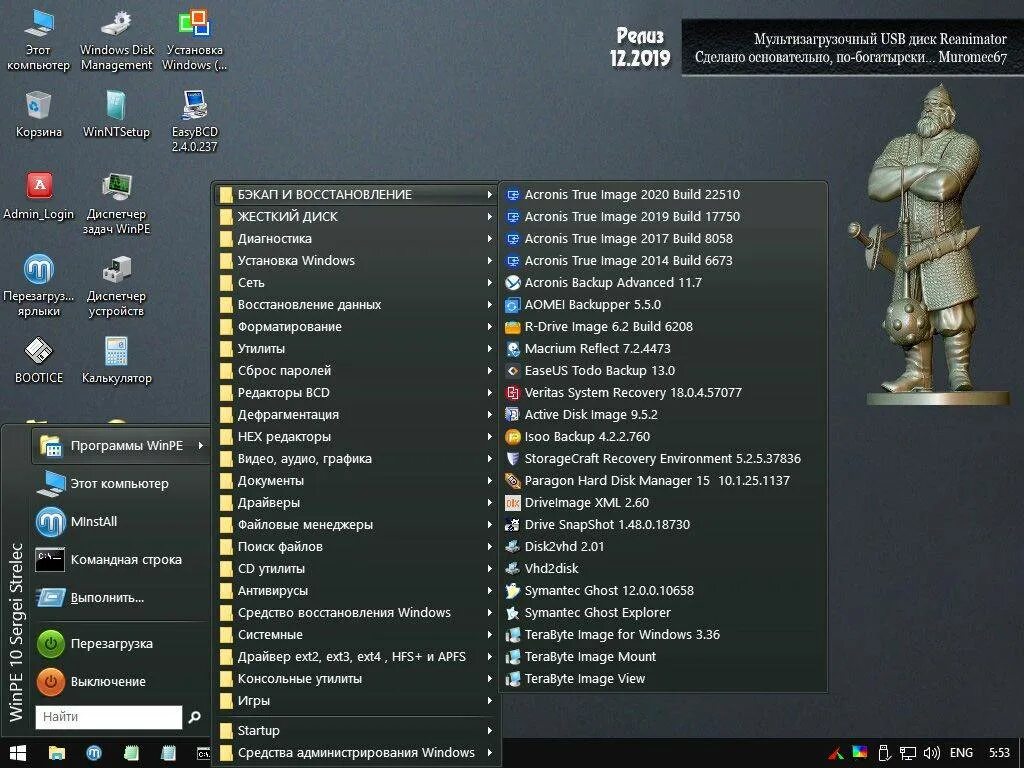The width and height of the screenshot is (1024, 768).
Task: Open TeraByte Image View entry
Action: point(663,679)
